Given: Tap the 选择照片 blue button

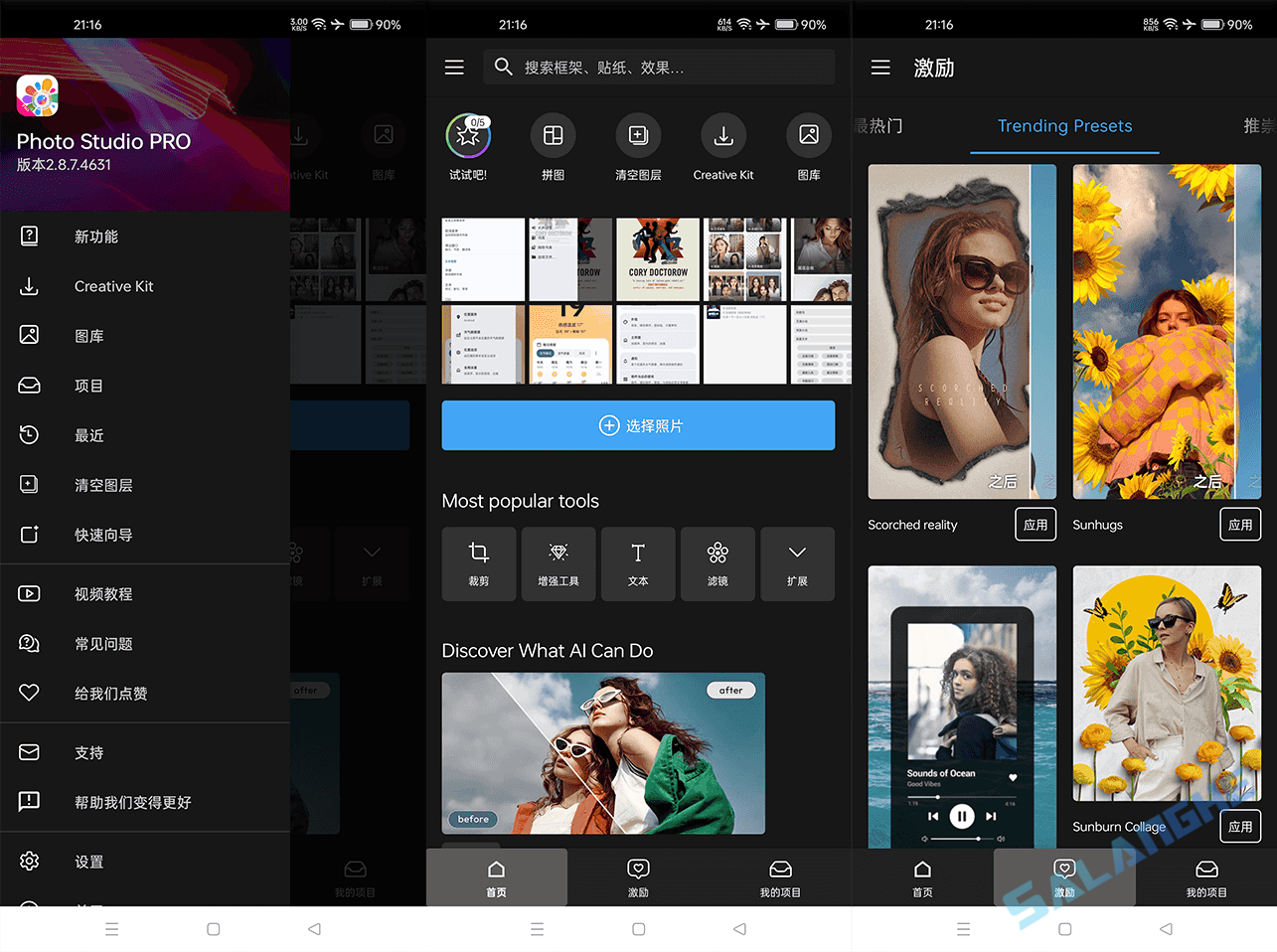Looking at the screenshot, I should coord(638,424).
